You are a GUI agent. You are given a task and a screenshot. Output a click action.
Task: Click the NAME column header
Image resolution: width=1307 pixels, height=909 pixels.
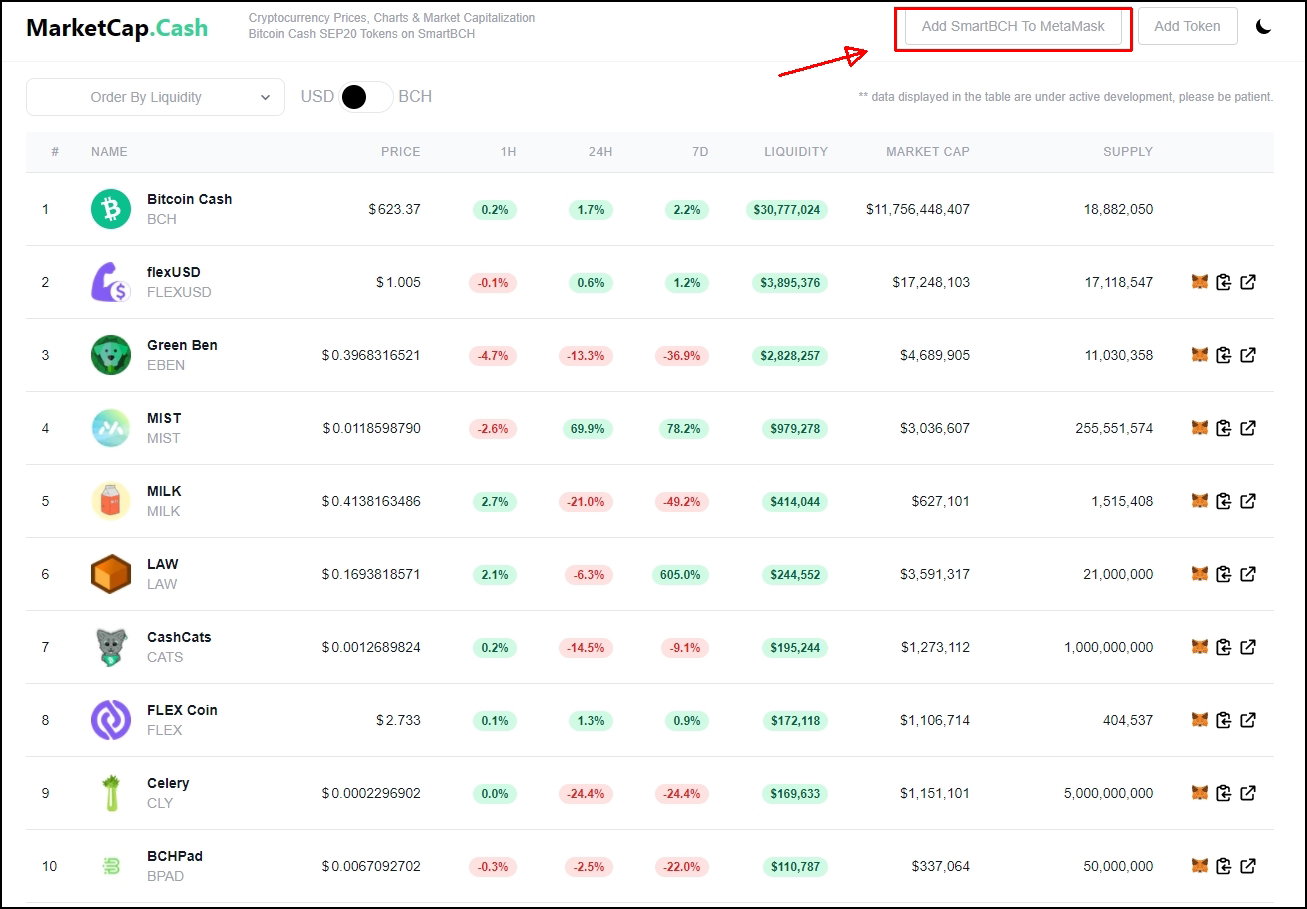coord(109,152)
